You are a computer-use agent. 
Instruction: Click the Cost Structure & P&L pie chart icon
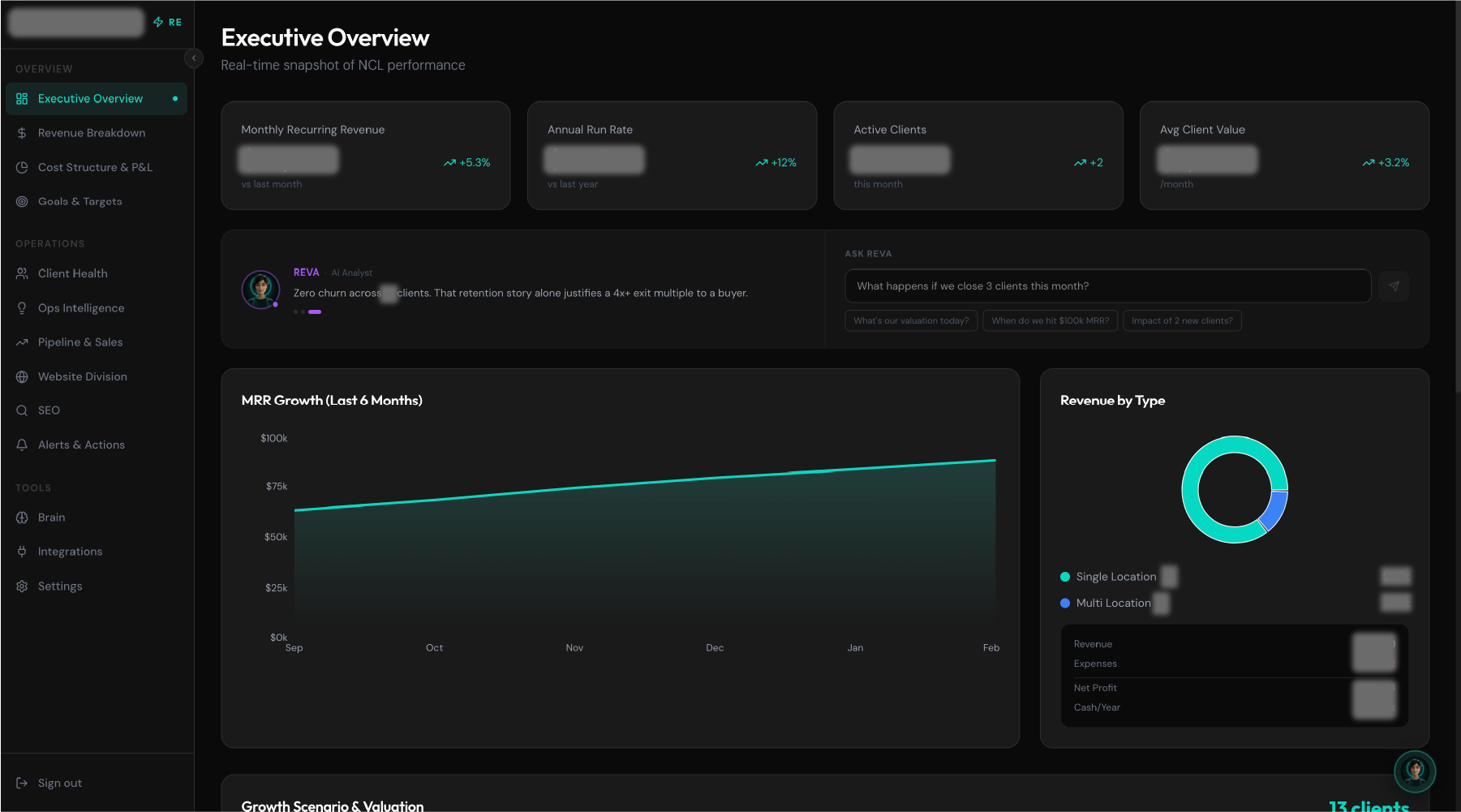point(22,167)
